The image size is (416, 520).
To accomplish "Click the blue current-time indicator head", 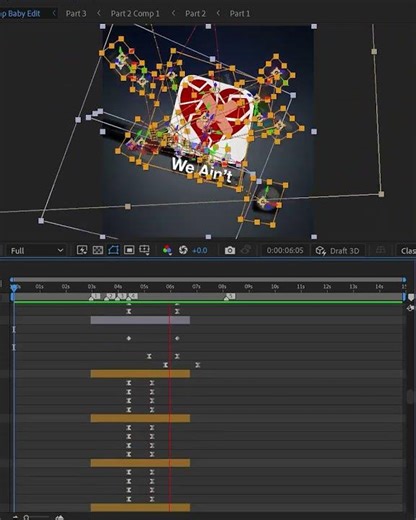I will 14,287.
